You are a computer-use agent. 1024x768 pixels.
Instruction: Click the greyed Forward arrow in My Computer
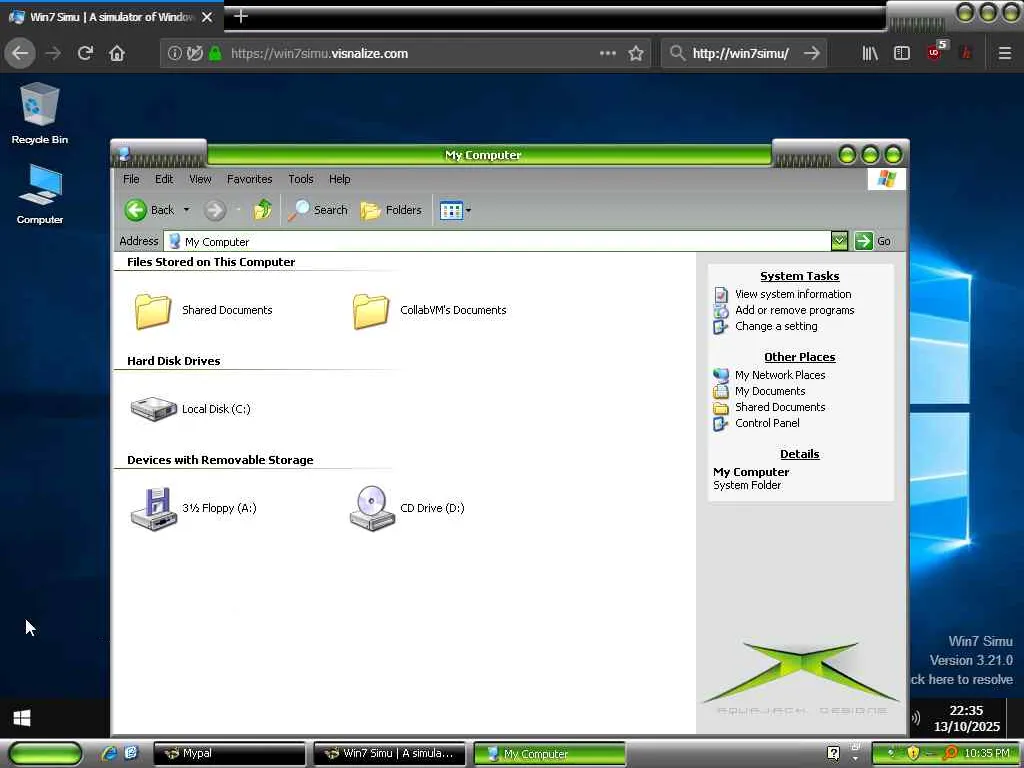[214, 210]
